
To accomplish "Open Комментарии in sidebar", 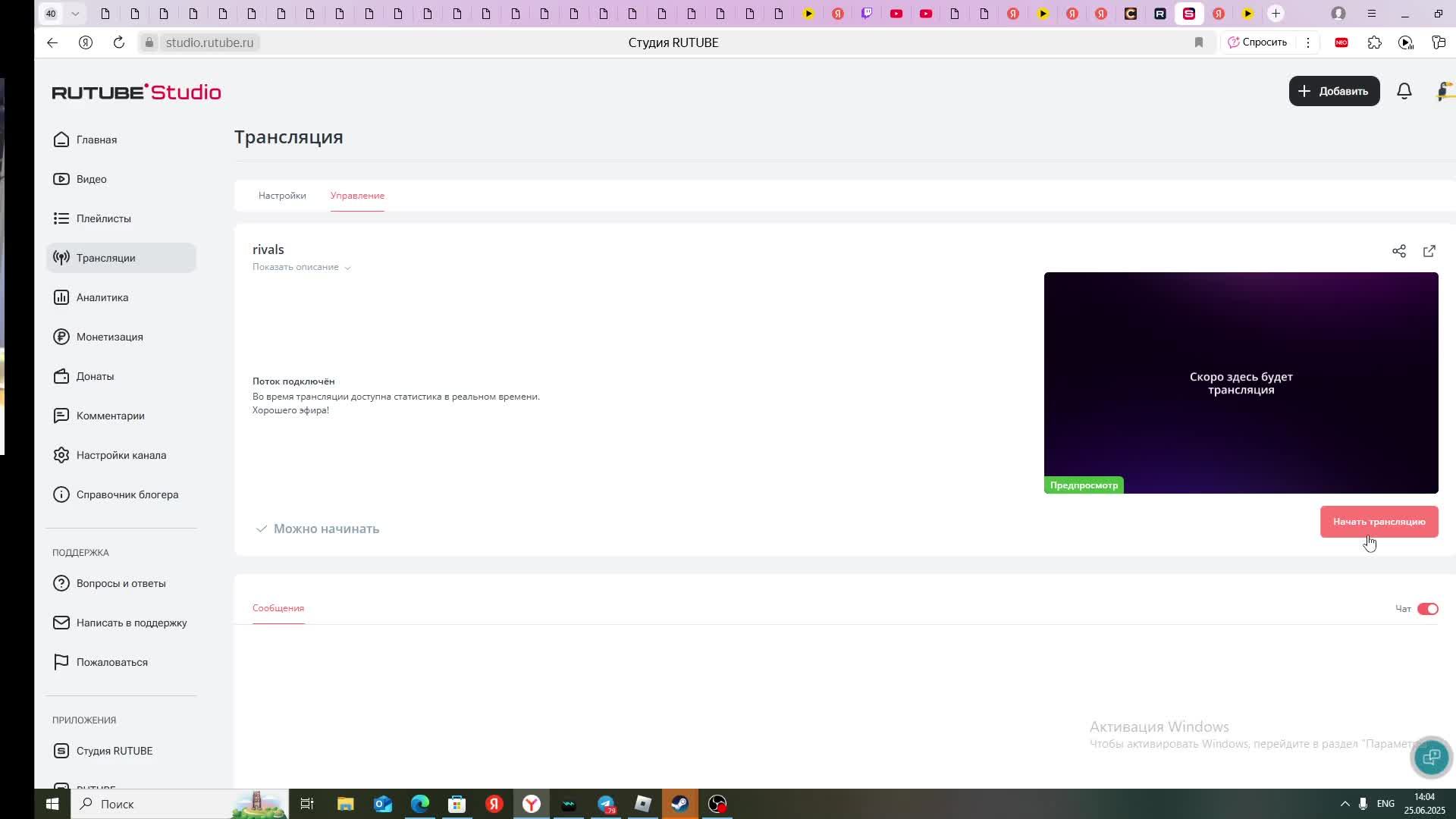I will (x=110, y=416).
